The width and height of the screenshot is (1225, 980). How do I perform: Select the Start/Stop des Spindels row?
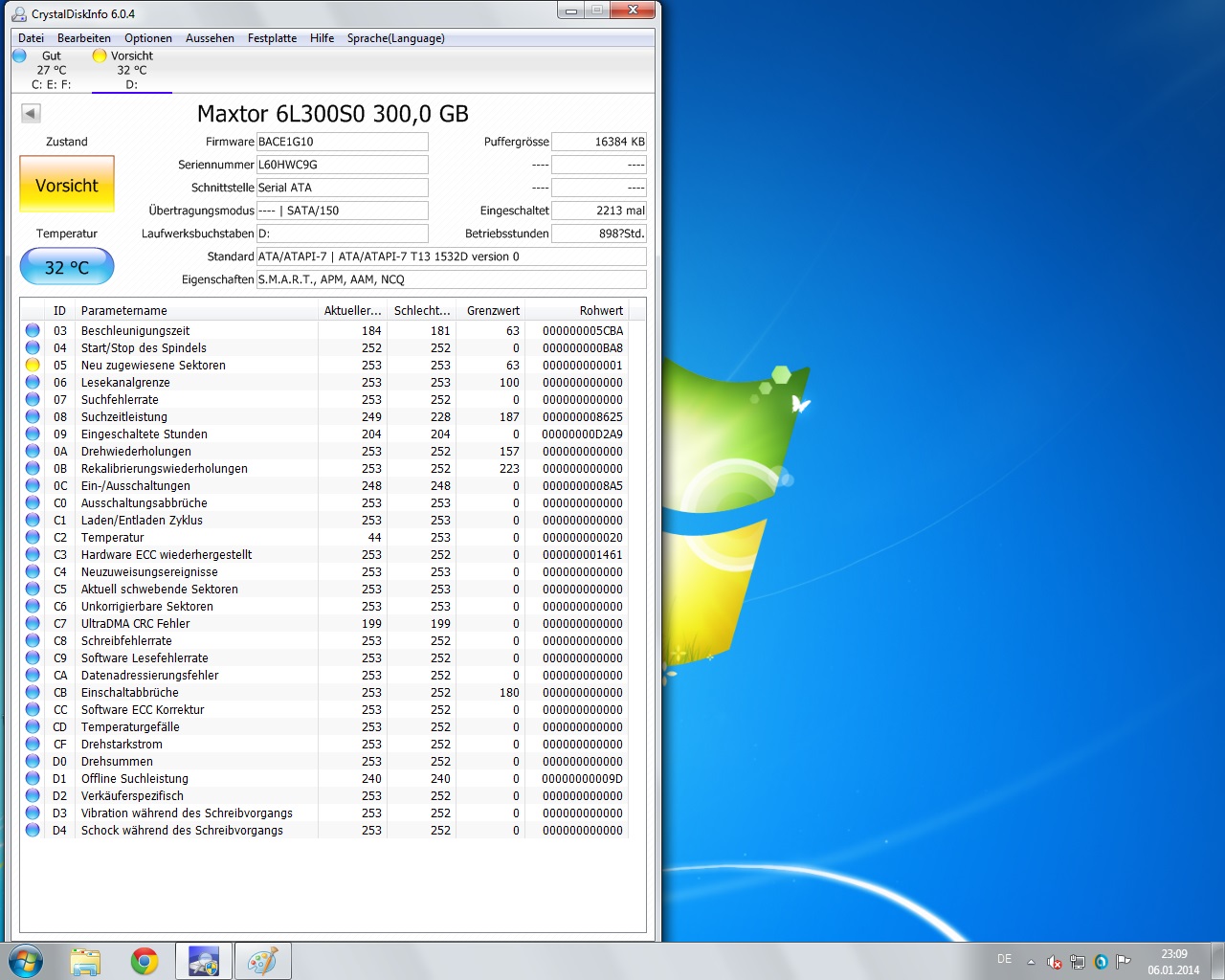pos(325,348)
